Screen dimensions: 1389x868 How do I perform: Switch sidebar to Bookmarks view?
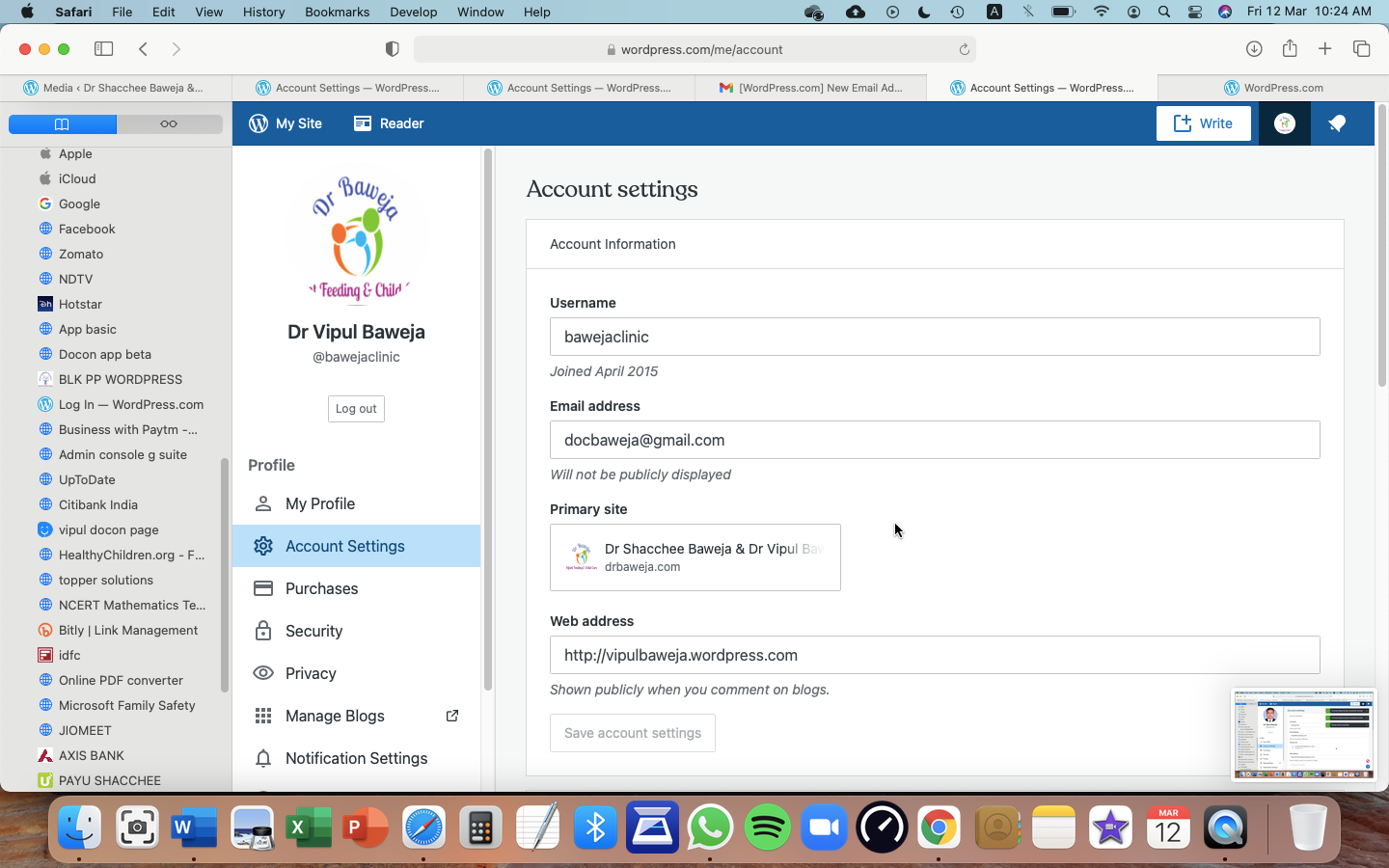(x=63, y=124)
